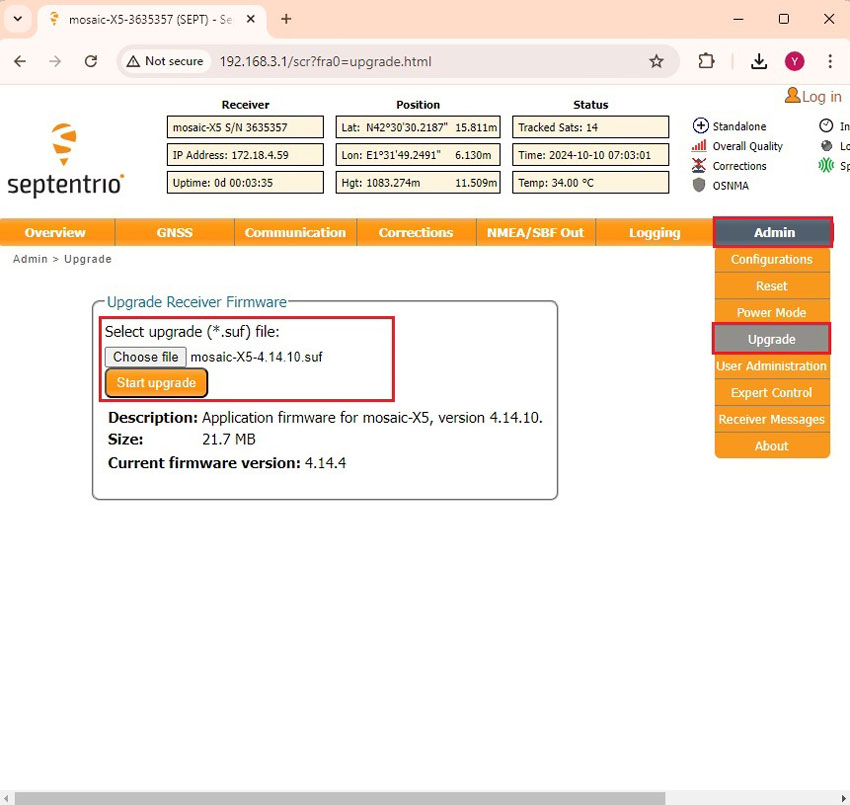850x805 pixels.
Task: Click the OSNMA shield icon
Action: point(700,185)
